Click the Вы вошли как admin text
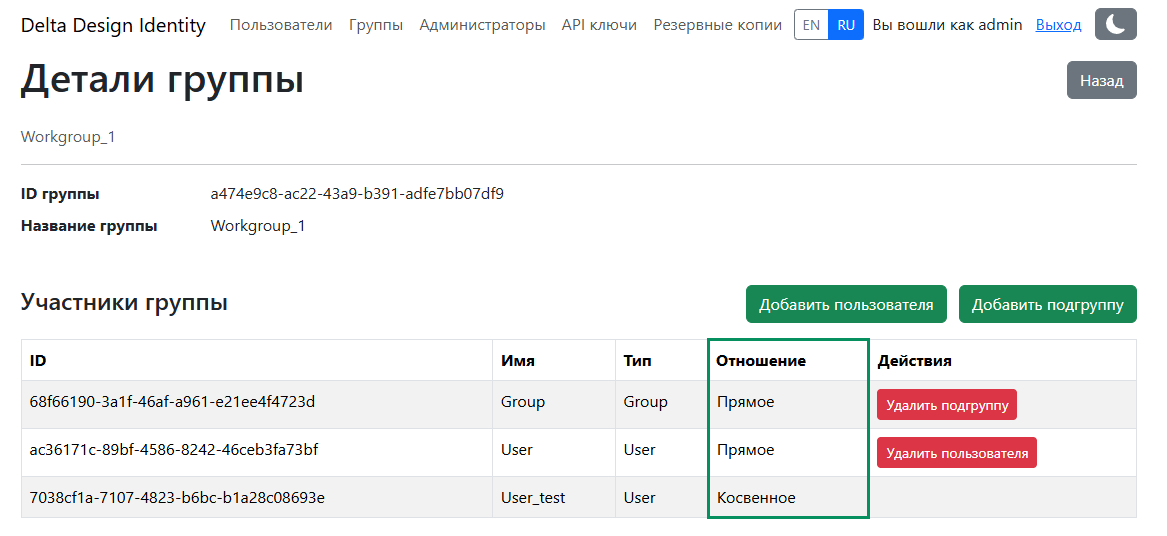 (x=947, y=25)
